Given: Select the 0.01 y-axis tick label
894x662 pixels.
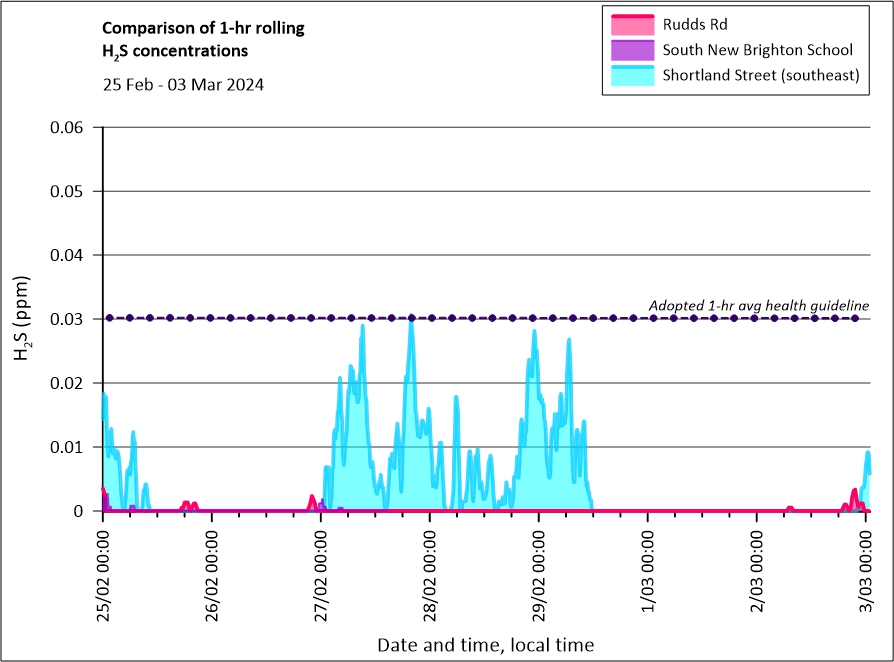Looking at the screenshot, I should click(x=69, y=447).
